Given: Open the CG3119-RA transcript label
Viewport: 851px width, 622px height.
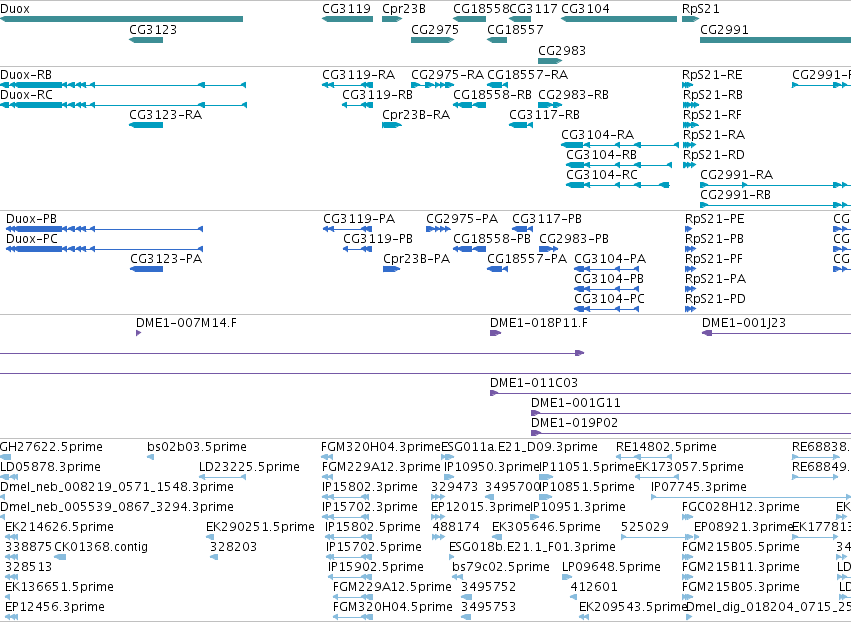Looking at the screenshot, I should [x=358, y=74].
